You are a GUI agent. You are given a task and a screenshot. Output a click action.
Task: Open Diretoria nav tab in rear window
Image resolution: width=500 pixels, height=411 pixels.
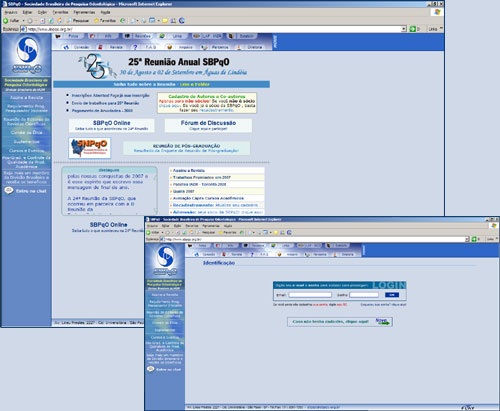[250, 47]
